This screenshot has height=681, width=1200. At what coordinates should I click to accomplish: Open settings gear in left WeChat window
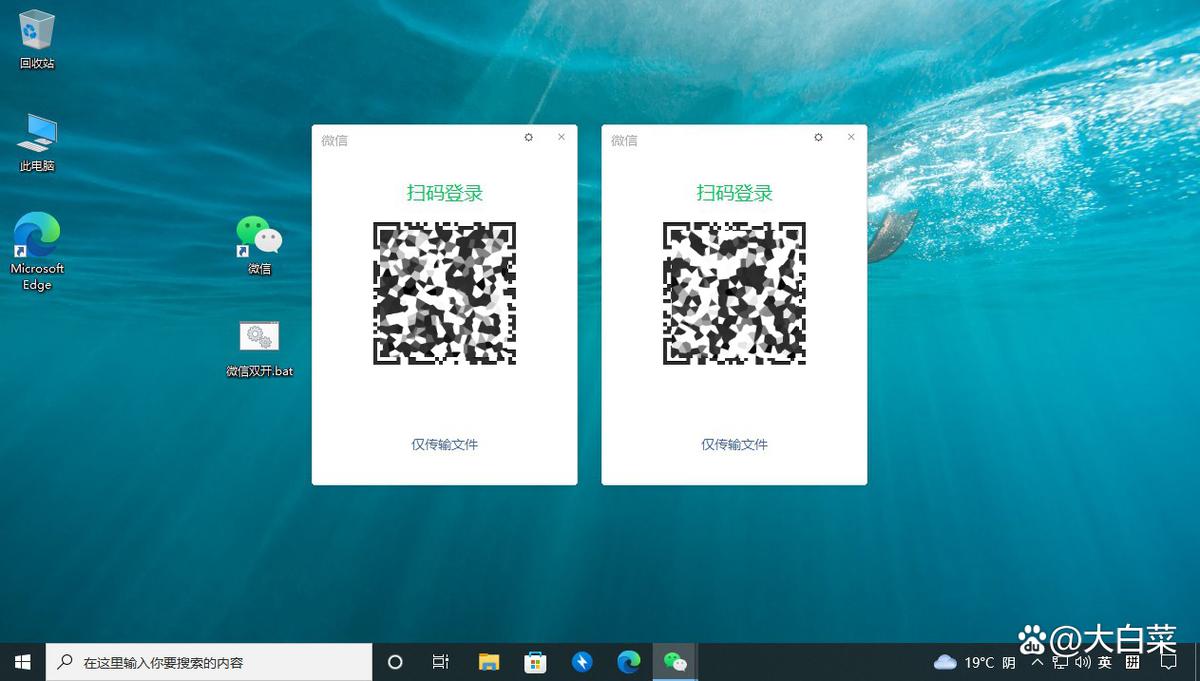pos(529,138)
